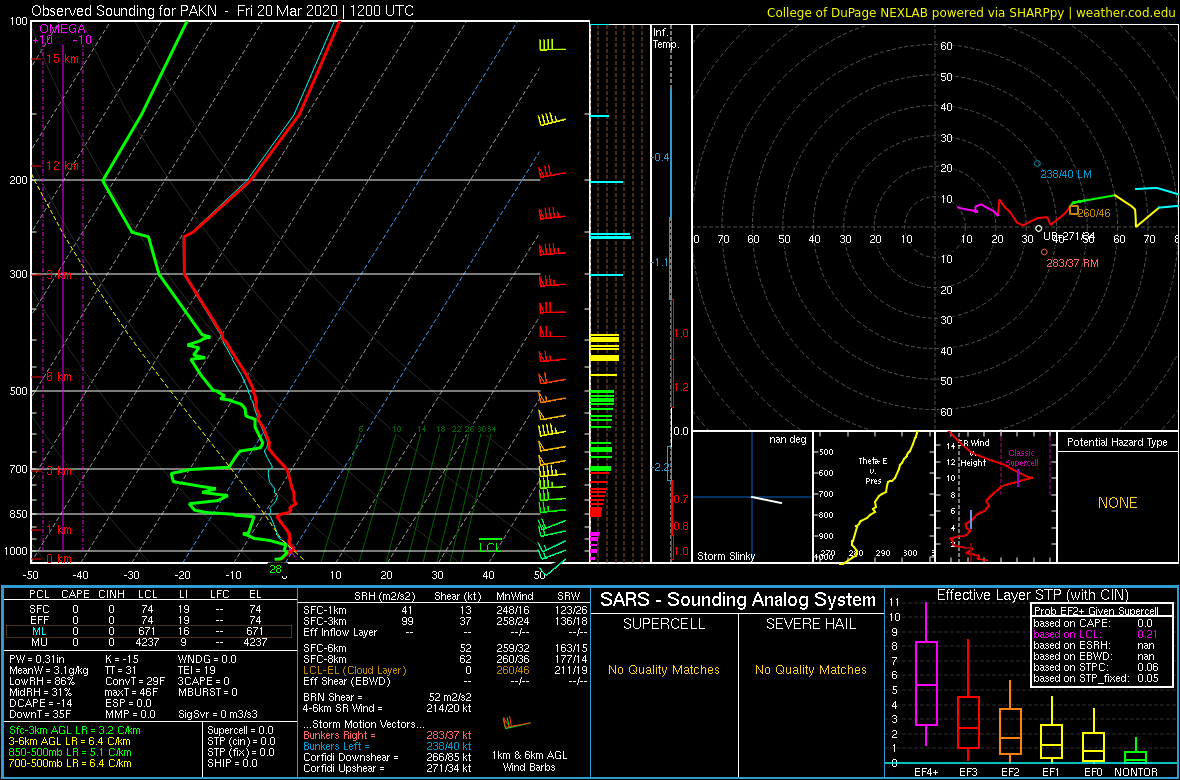Click the Effective Layer STP (with CIN) title

[1033, 595]
